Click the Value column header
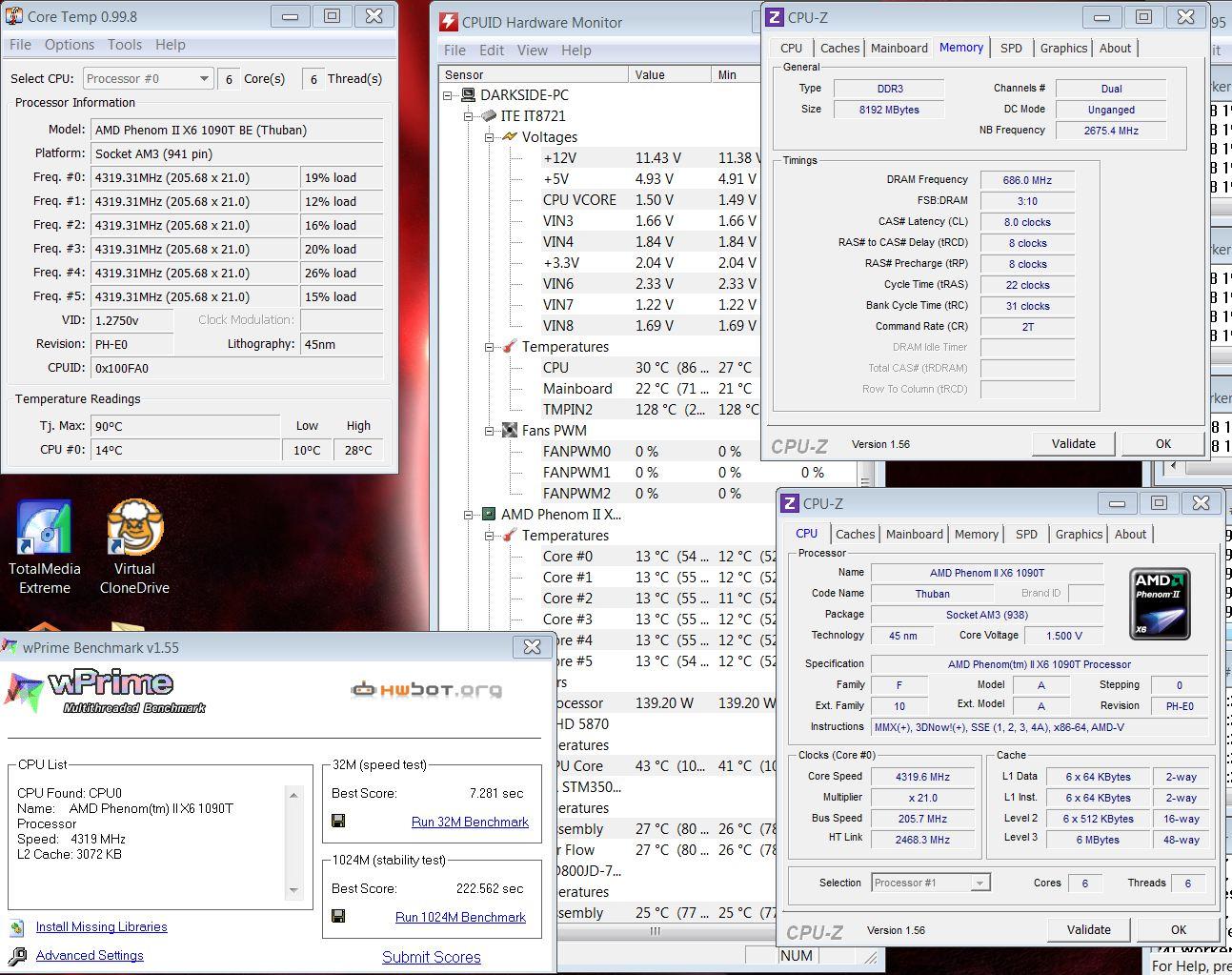 [x=670, y=74]
